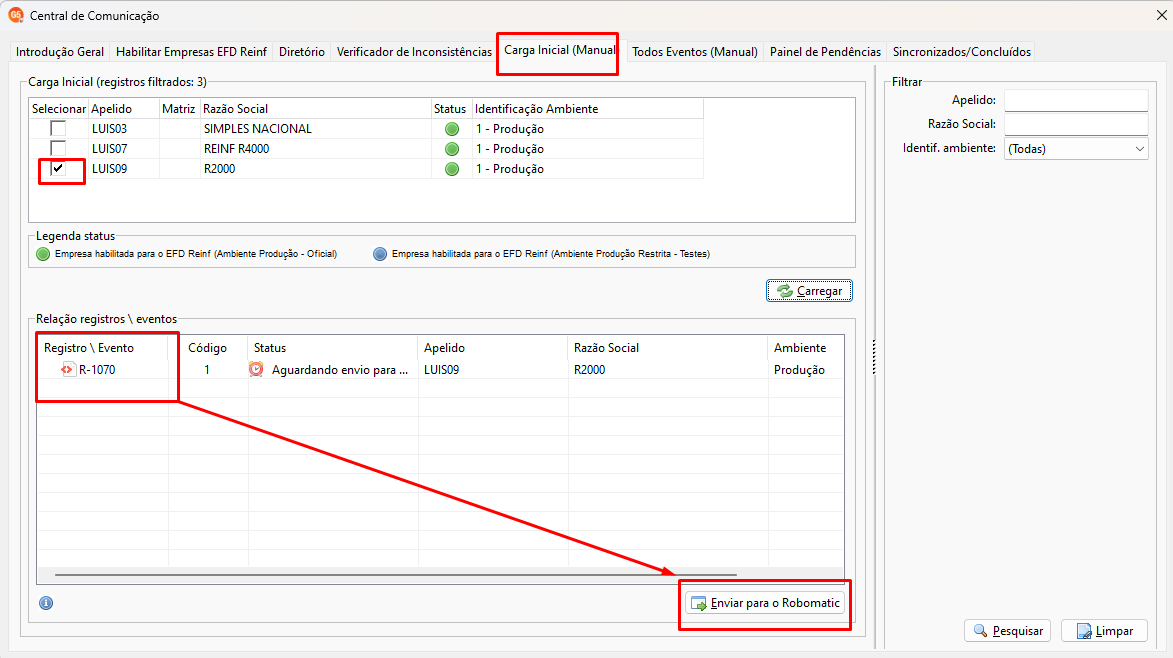This screenshot has height=658, width=1173.
Task: Uncheck the LUIS09 selection checkbox
Action: pos(58,168)
